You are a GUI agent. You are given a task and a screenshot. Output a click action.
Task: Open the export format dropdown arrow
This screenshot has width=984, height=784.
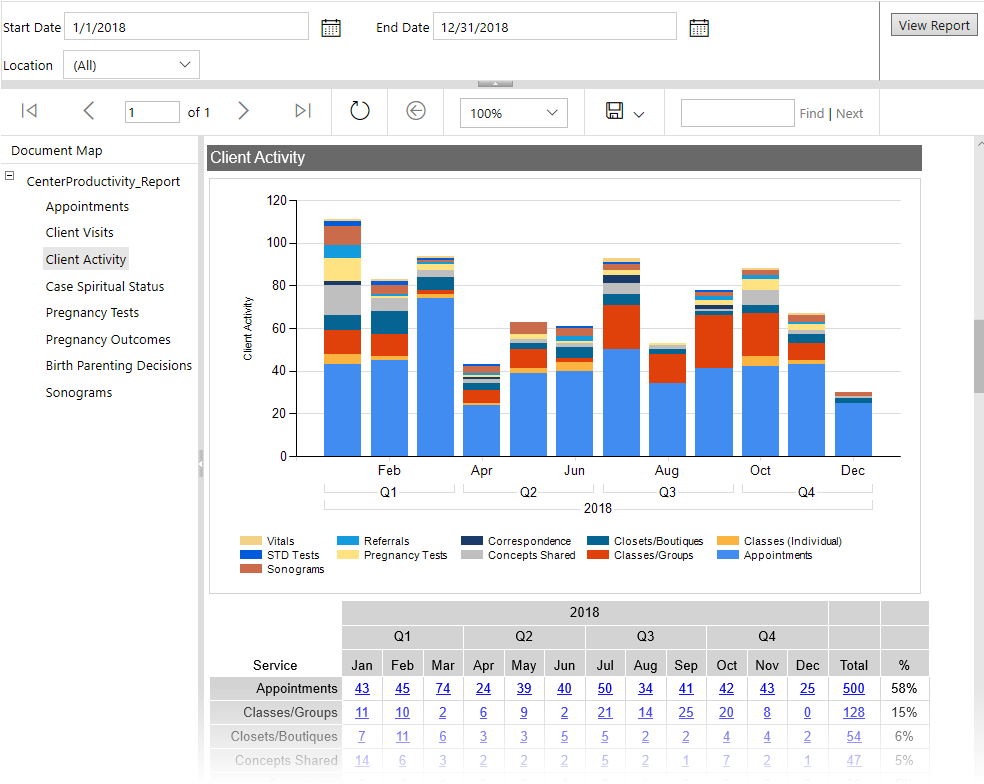[x=639, y=114]
